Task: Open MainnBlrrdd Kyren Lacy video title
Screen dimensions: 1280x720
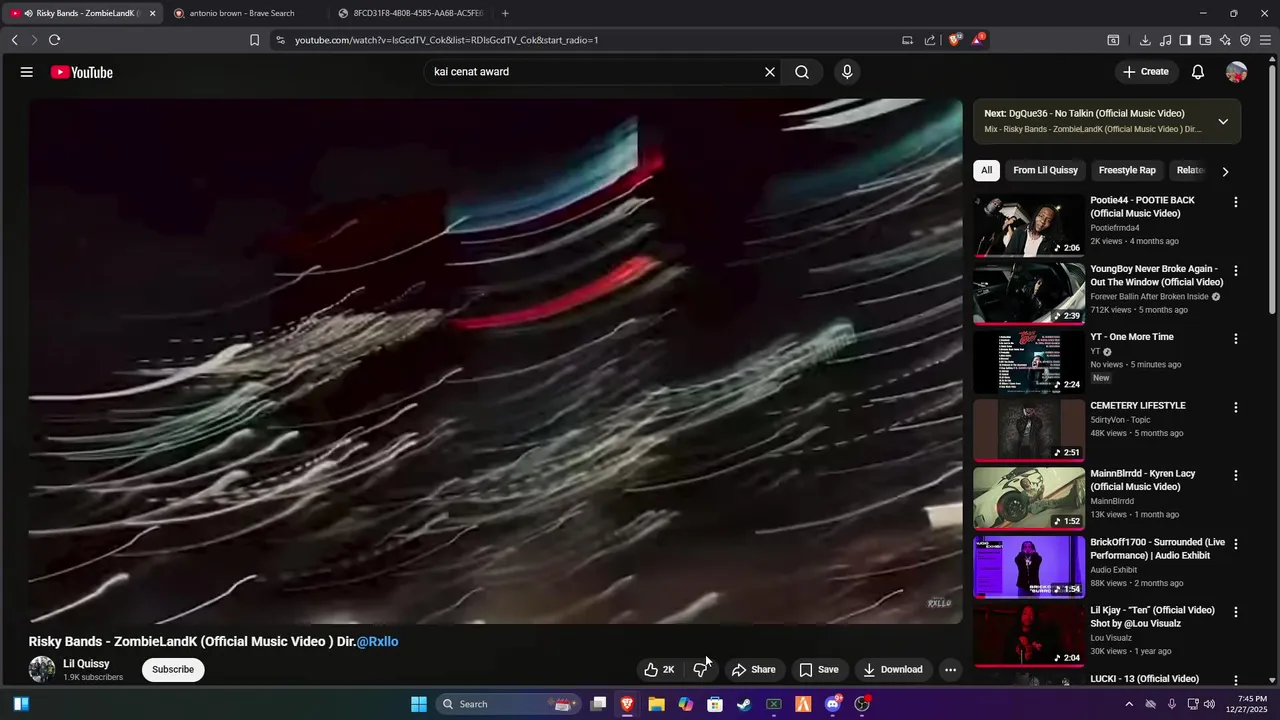Action: [x=1143, y=480]
